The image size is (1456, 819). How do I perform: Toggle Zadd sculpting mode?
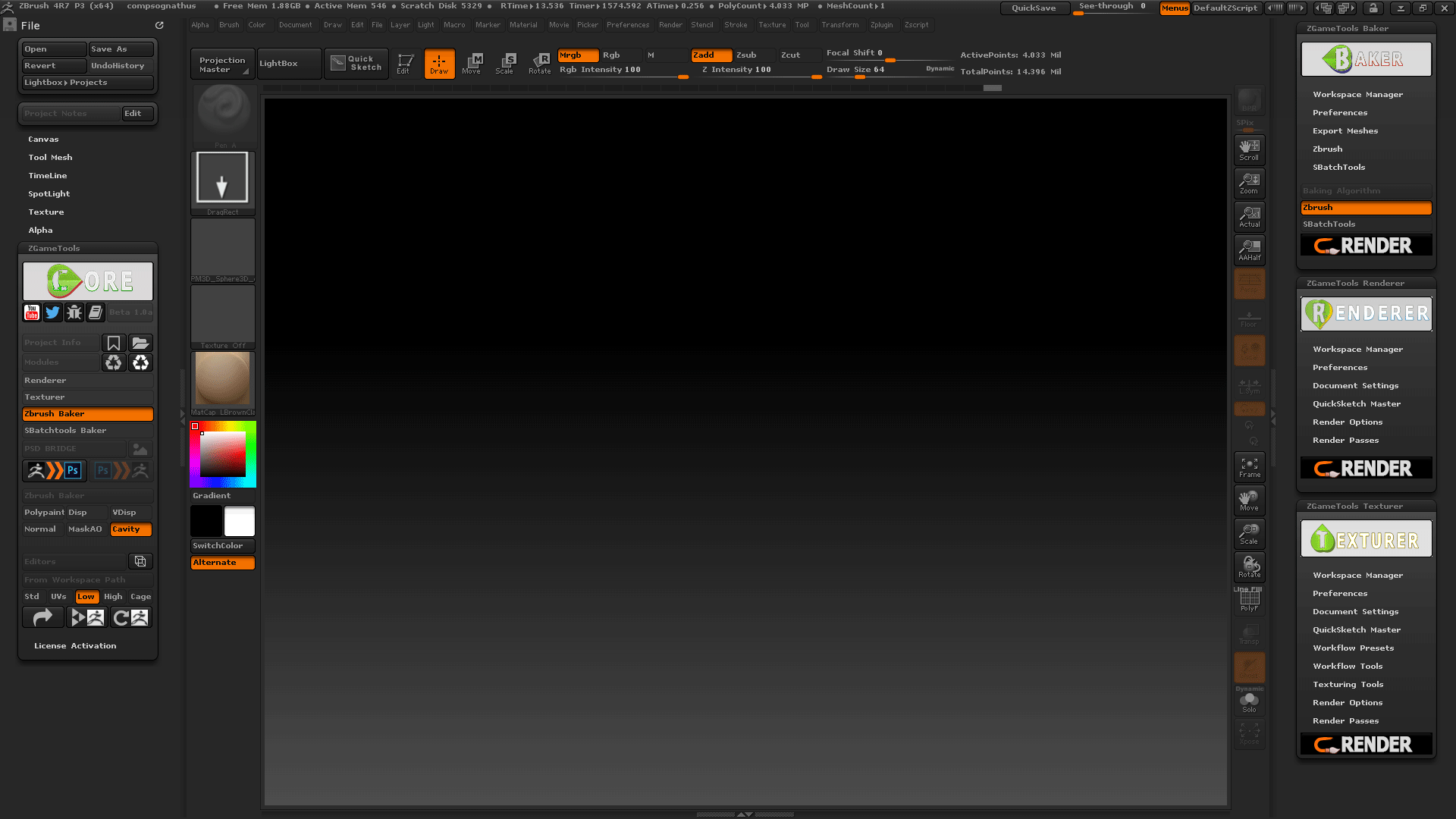click(x=710, y=55)
